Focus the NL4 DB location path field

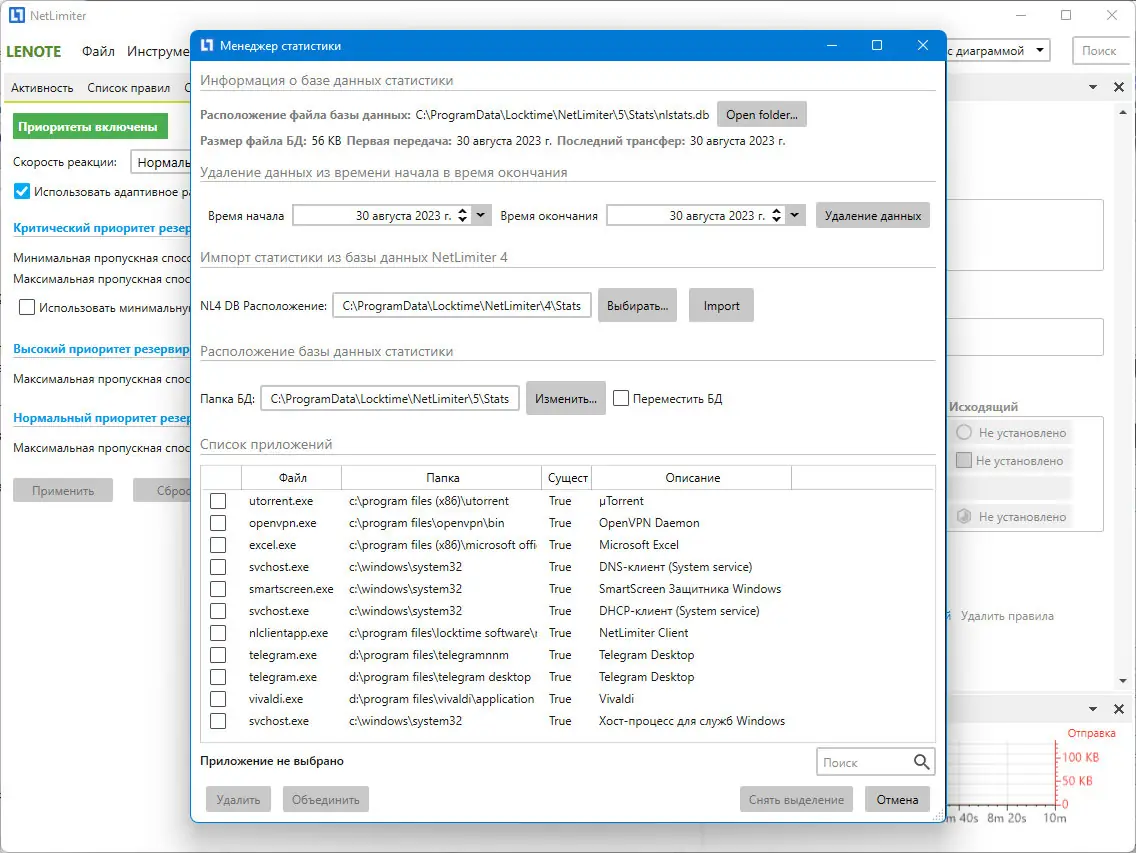pyautogui.click(x=462, y=306)
